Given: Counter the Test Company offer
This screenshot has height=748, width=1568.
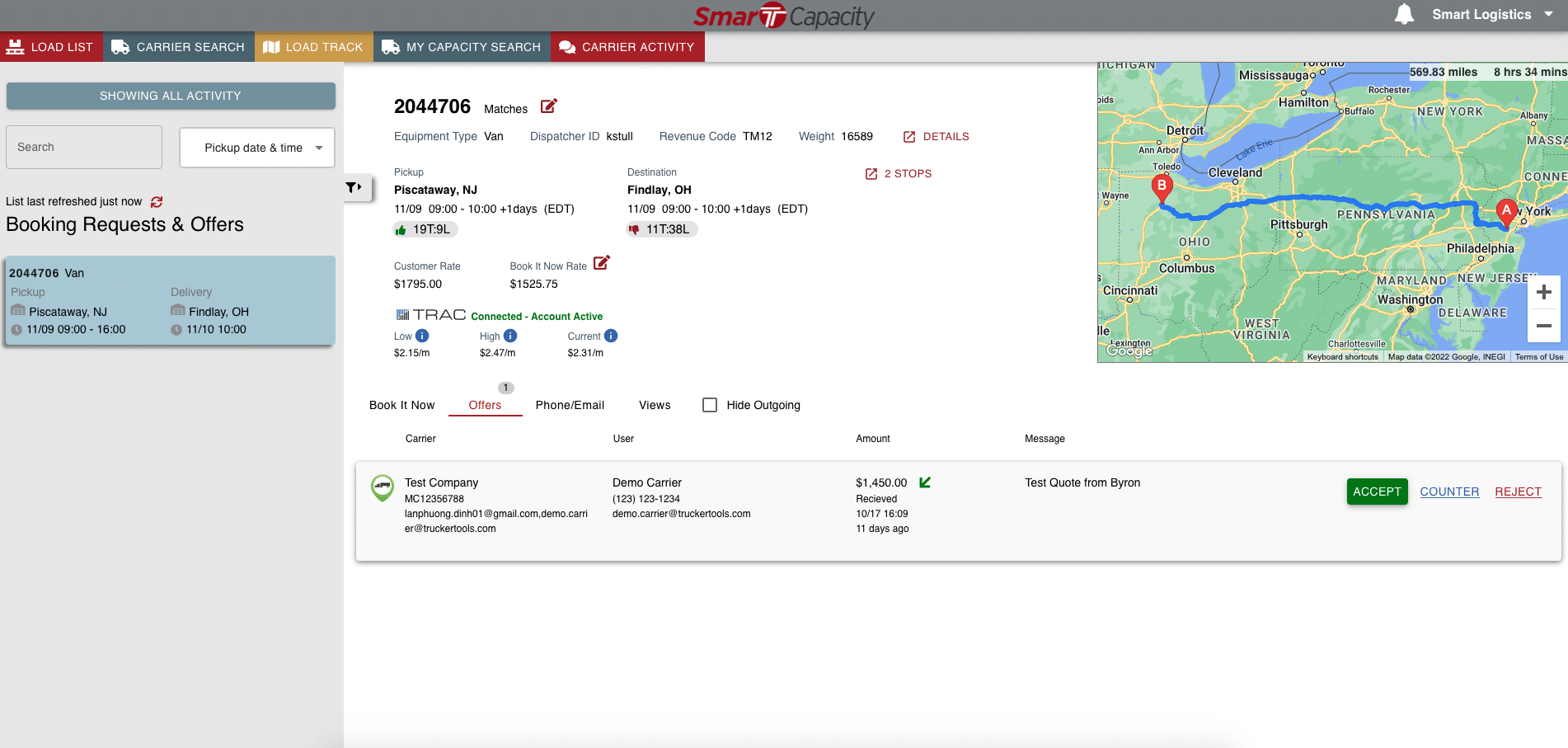Looking at the screenshot, I should click(x=1449, y=492).
